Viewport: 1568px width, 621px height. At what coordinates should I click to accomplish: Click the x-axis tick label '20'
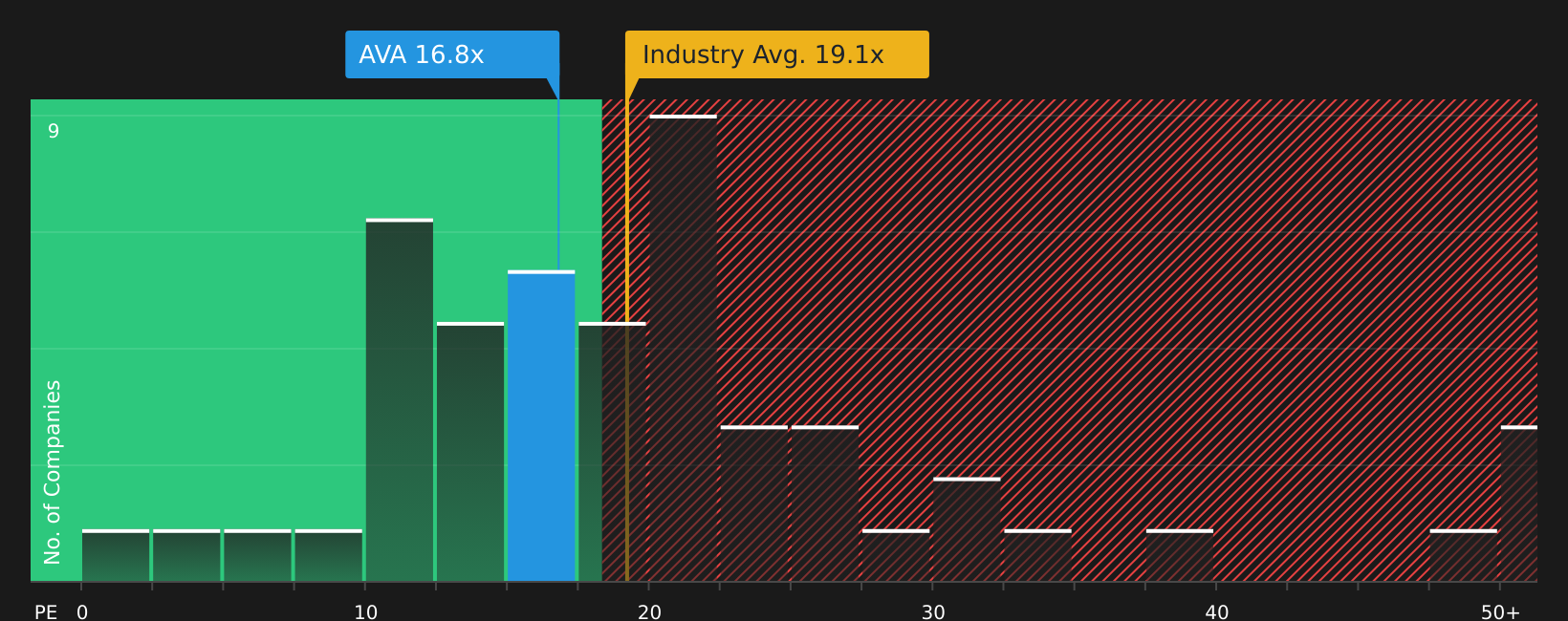649,612
